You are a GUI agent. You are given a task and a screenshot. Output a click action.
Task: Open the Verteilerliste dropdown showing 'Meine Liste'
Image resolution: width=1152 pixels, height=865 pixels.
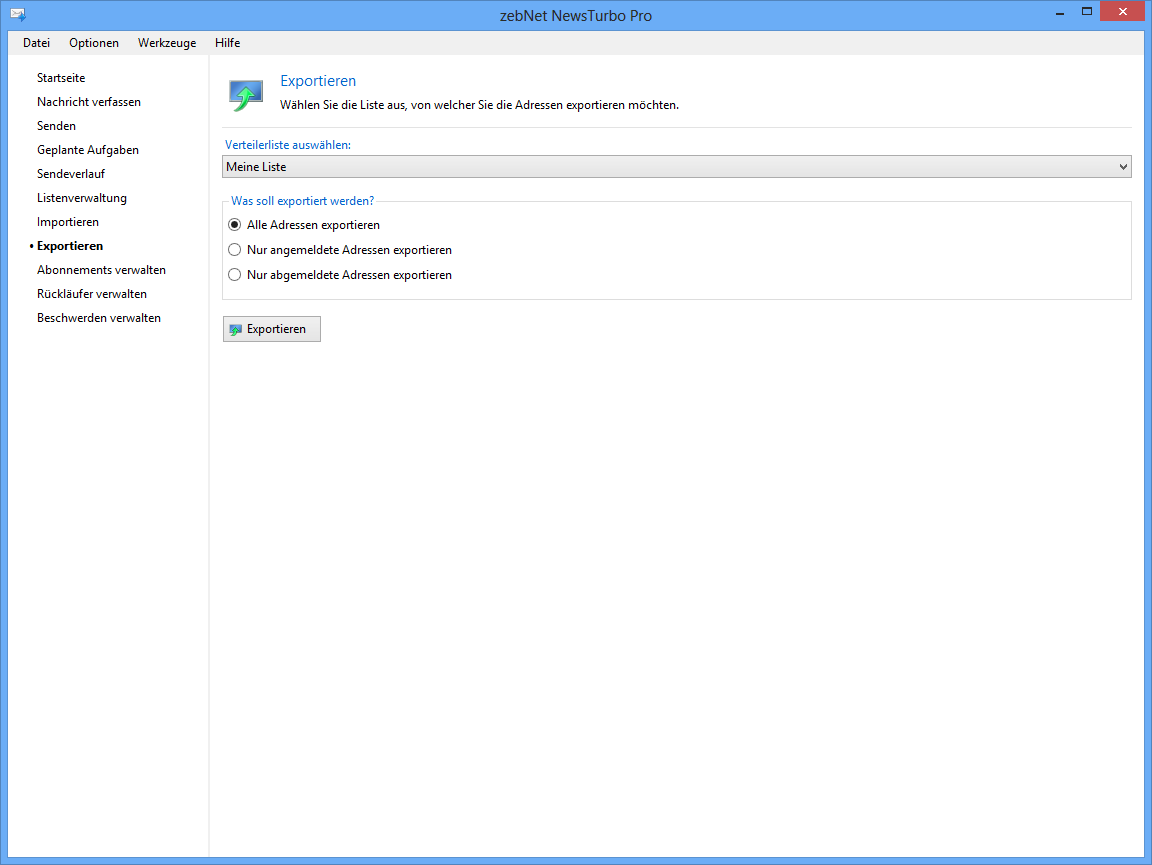point(676,167)
